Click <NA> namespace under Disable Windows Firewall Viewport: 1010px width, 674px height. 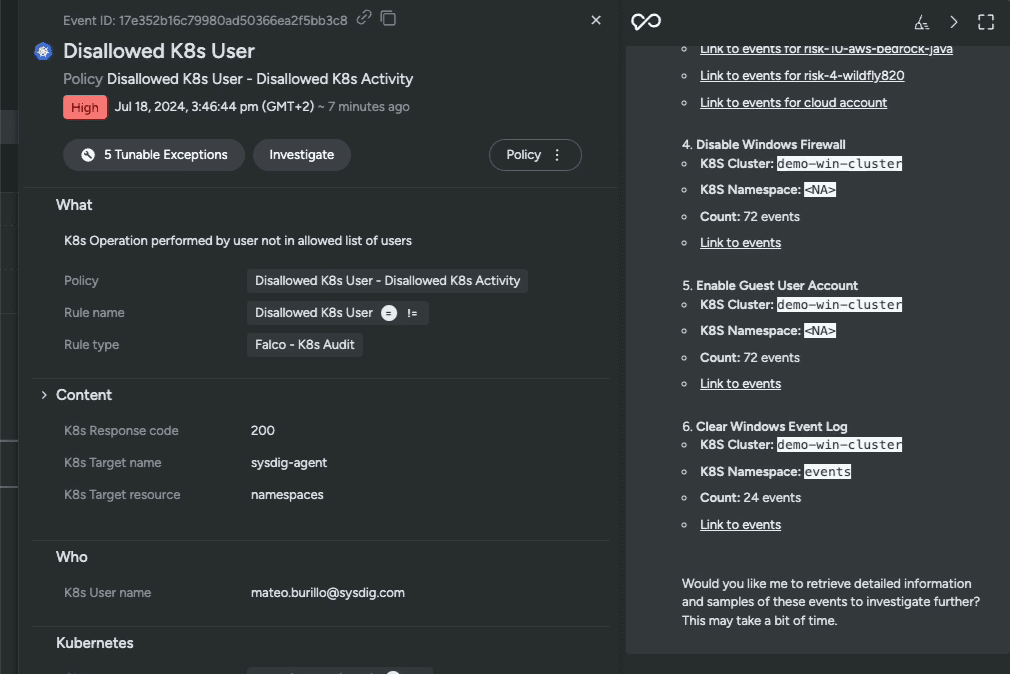point(820,190)
